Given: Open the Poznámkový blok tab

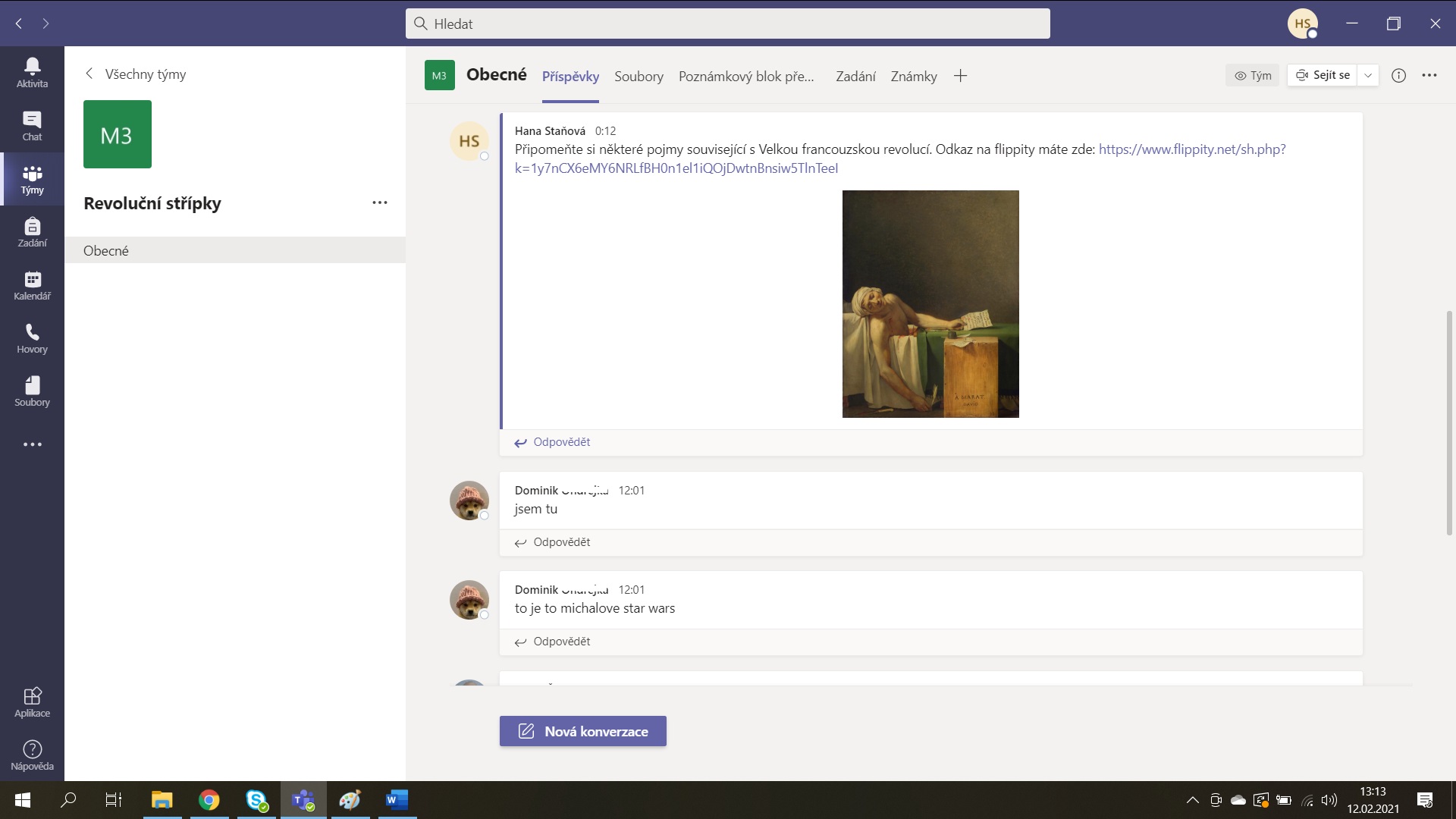Looking at the screenshot, I should (x=746, y=76).
